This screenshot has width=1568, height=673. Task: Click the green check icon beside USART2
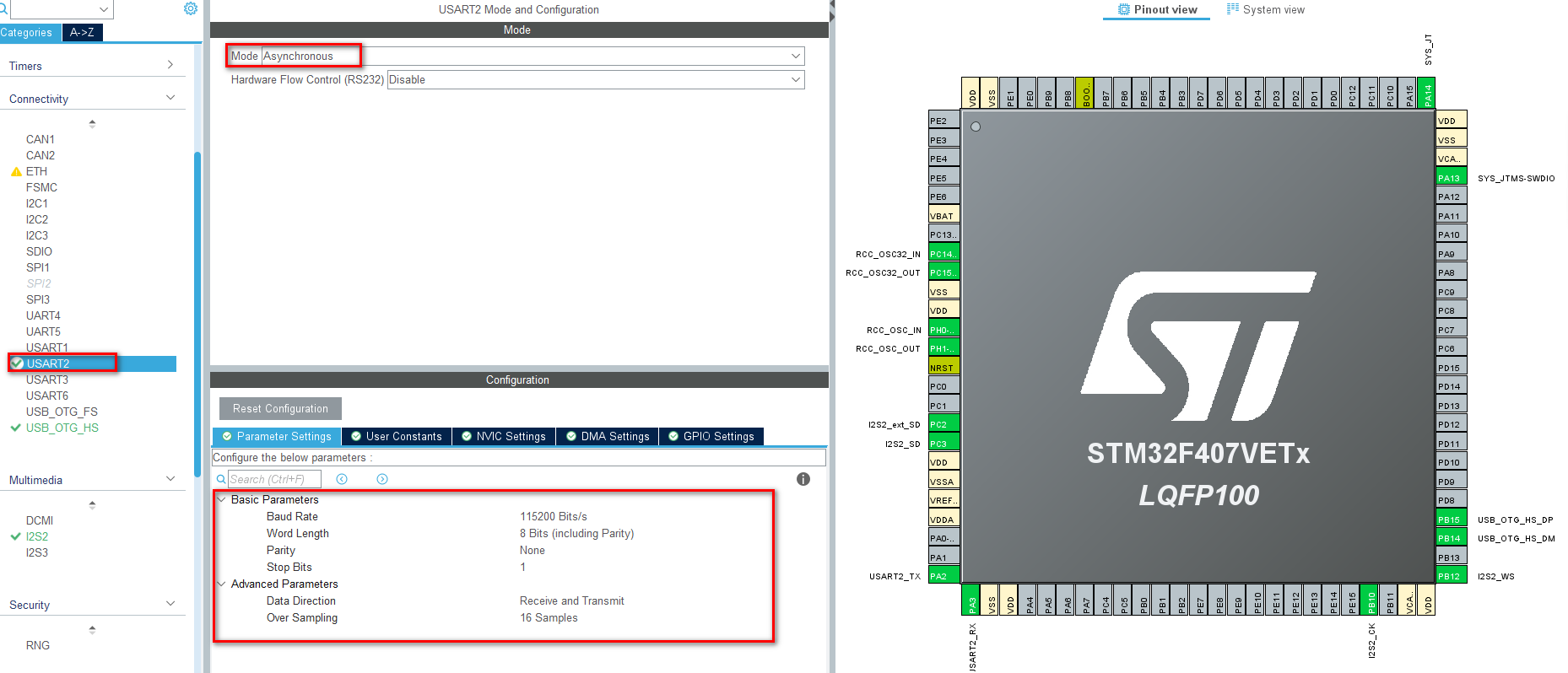tap(17, 363)
